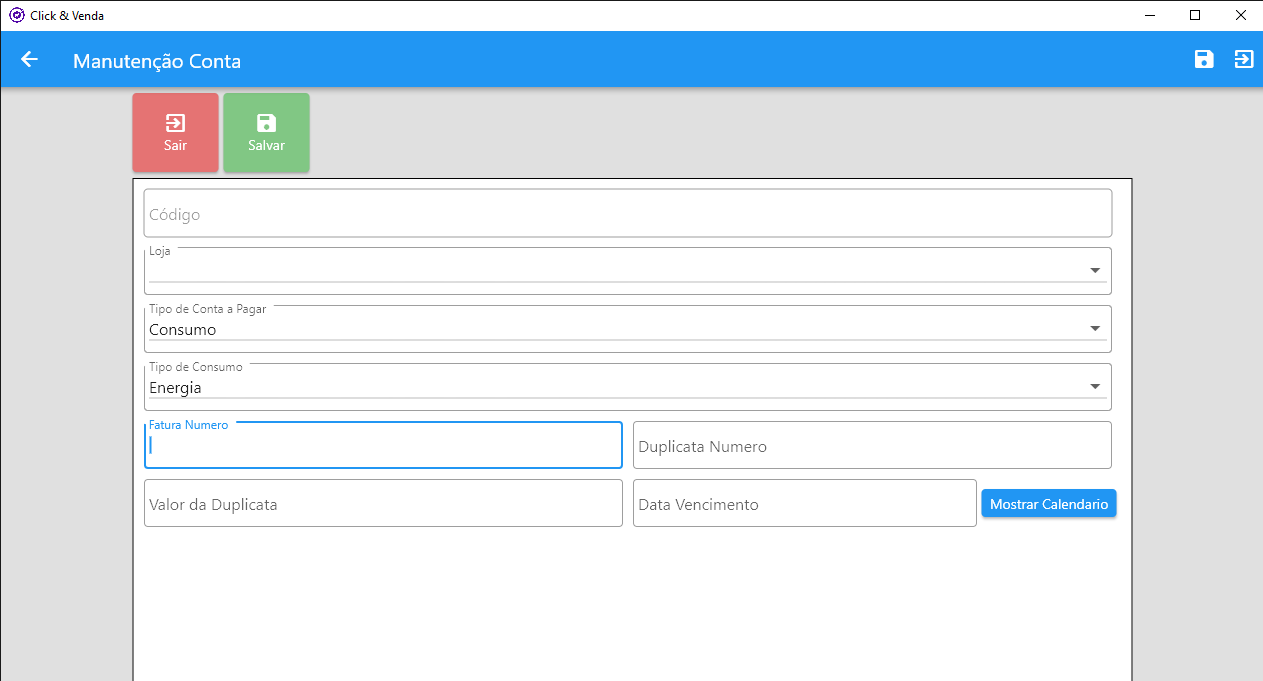The width and height of the screenshot is (1263, 681).
Task: Close the Click & Venda window
Action: click(x=1240, y=15)
